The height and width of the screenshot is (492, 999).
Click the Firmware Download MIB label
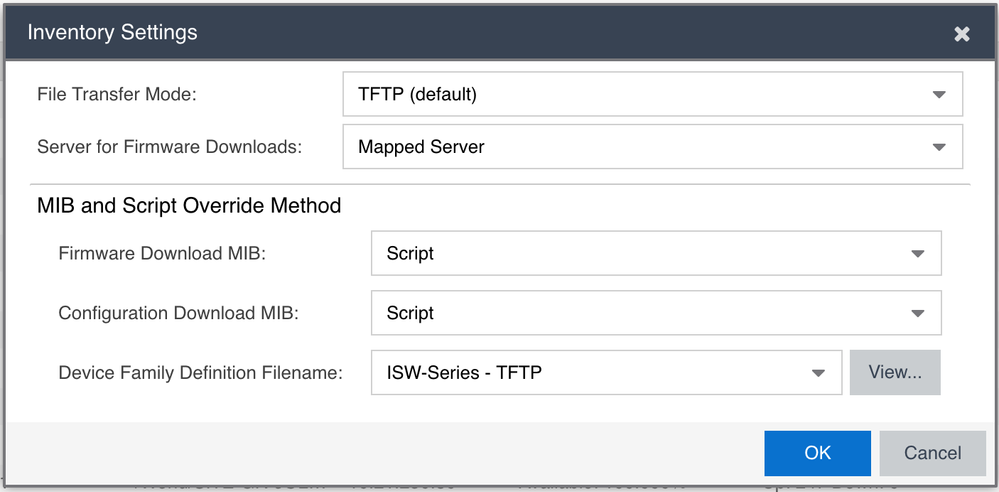[x=162, y=254]
